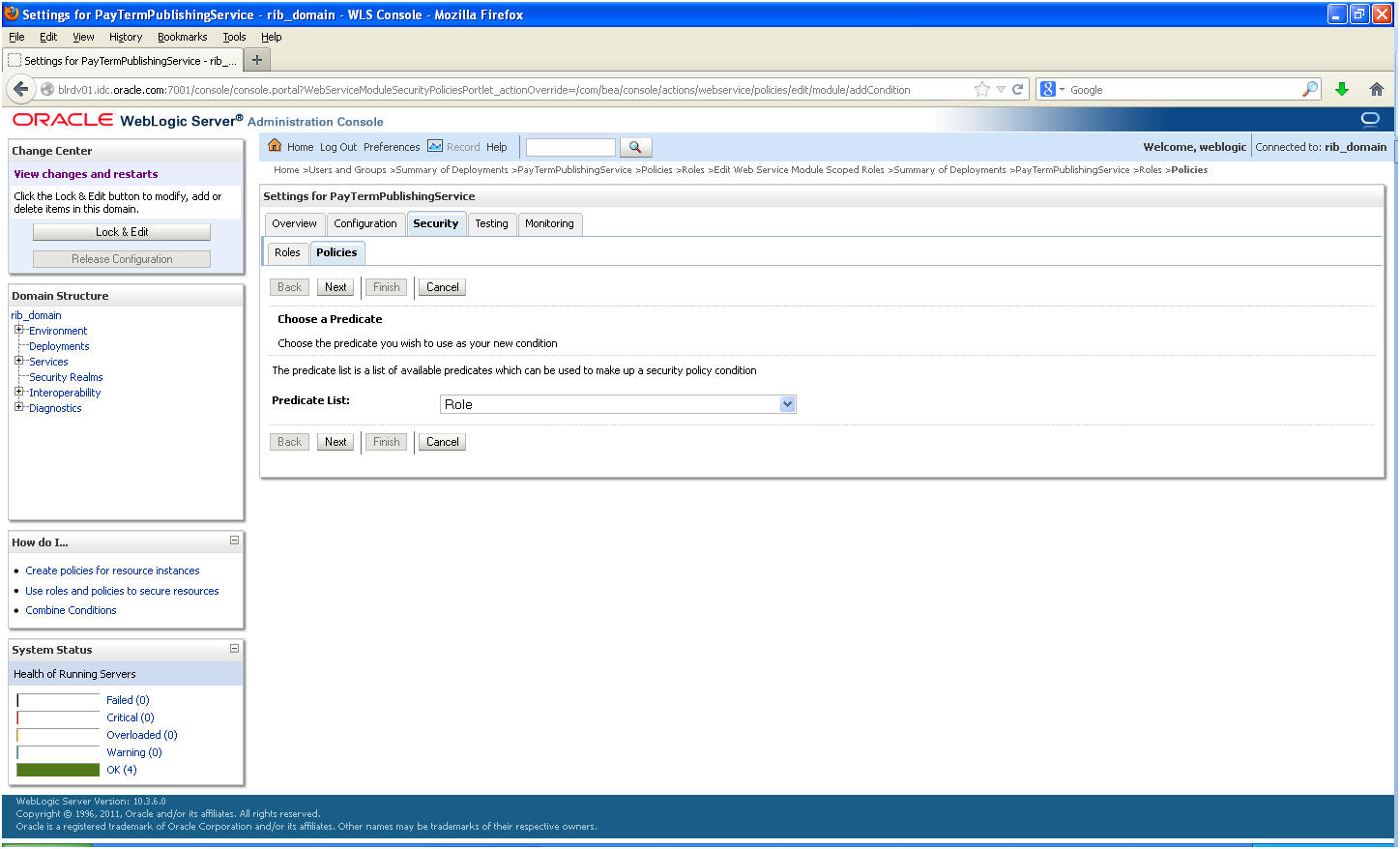Viewport: 1400px width, 849px height.
Task: Expand the Diagnostics tree node
Action: tap(18, 407)
